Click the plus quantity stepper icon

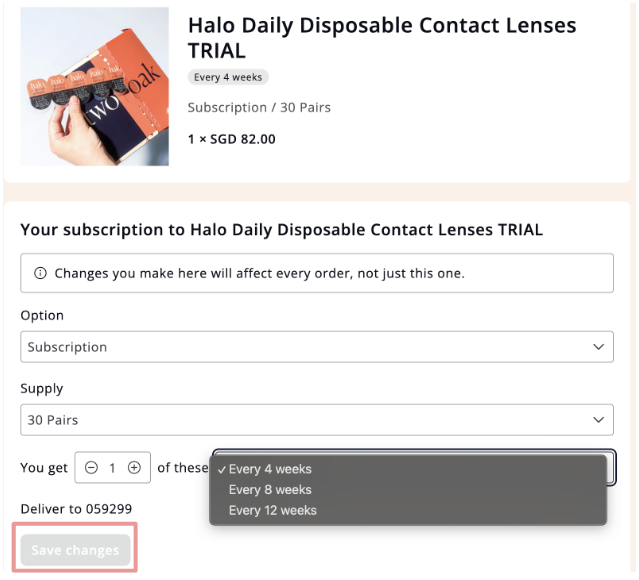pyautogui.click(x=134, y=468)
